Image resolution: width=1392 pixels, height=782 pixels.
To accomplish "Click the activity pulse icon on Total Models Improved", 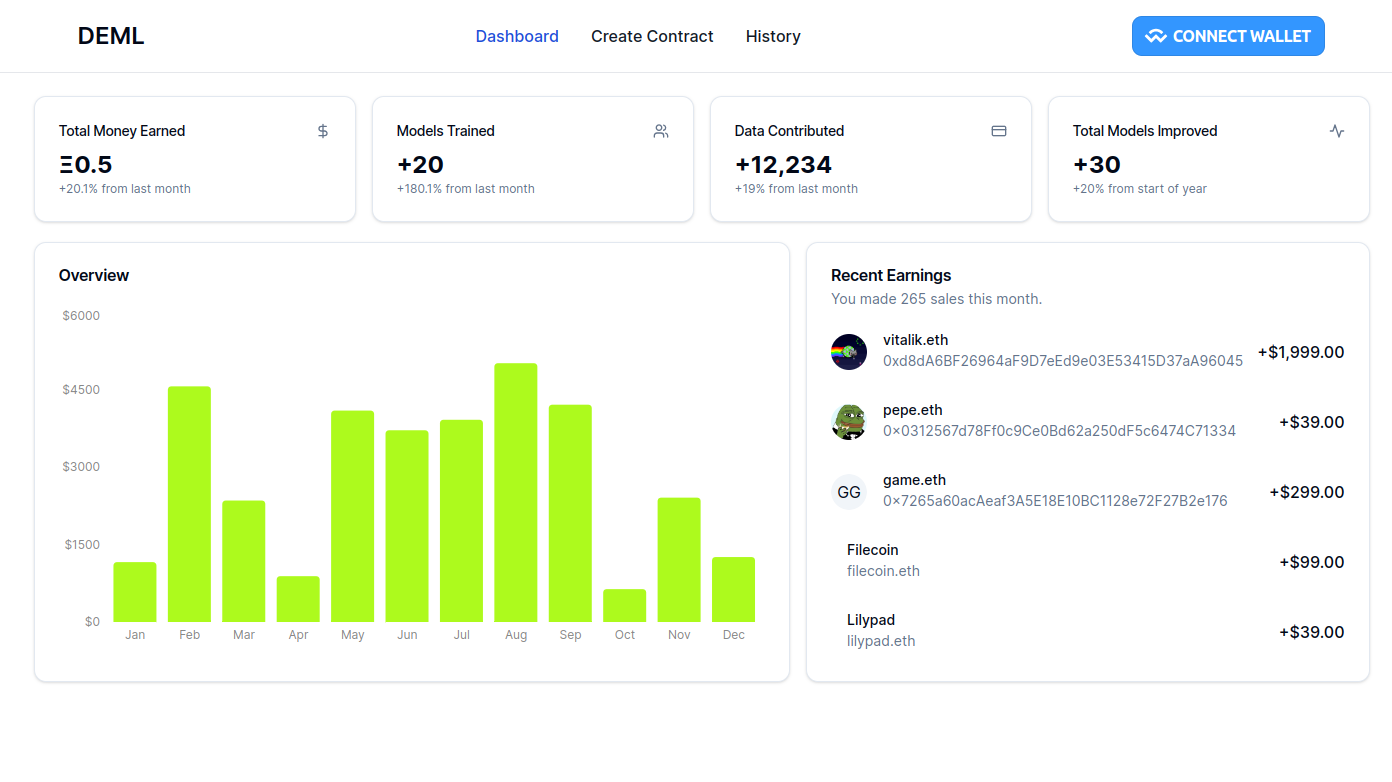I will [x=1337, y=131].
